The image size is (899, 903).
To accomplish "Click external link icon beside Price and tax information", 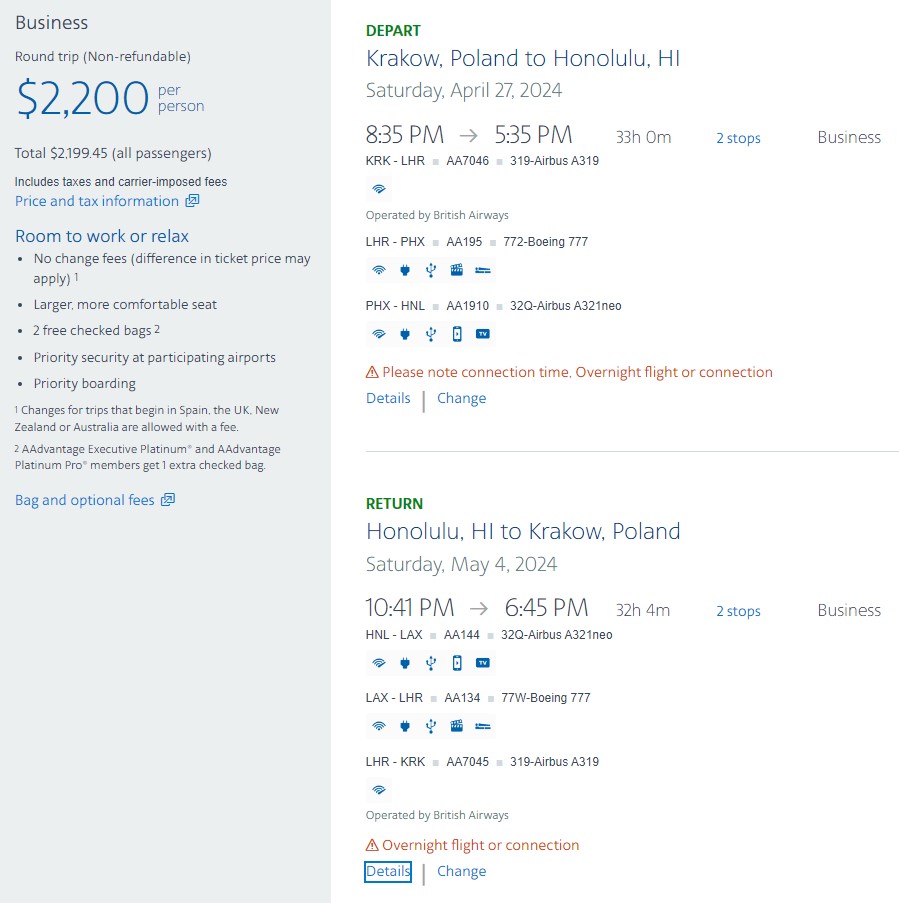I will pos(192,200).
